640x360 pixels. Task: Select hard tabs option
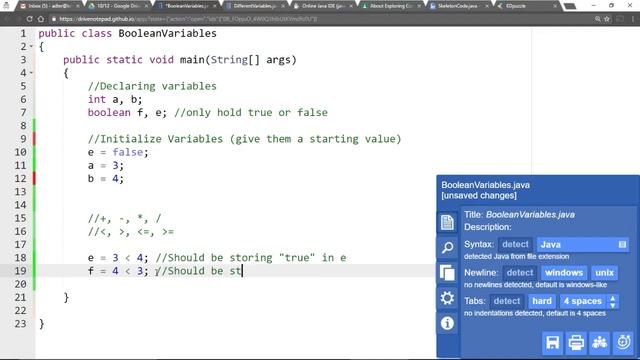542,301
